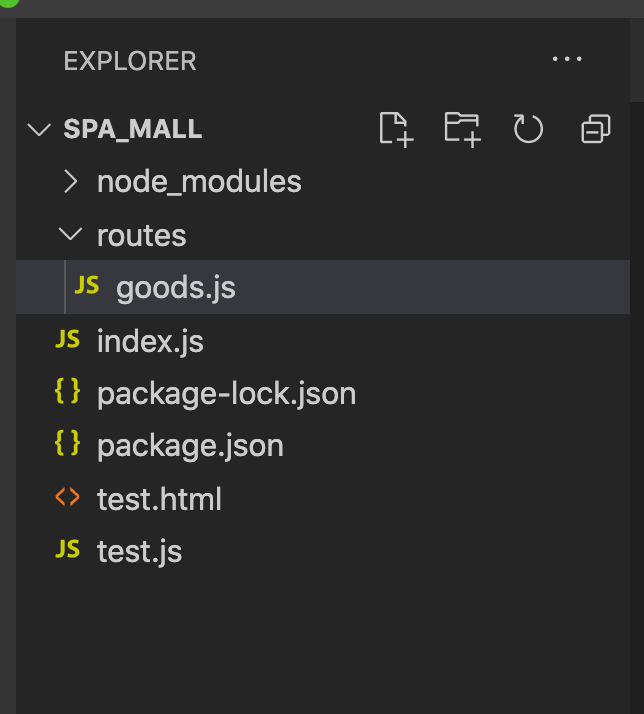The height and width of the screenshot is (714, 644).
Task: Select package-lock.json in the tree
Action: (226, 394)
